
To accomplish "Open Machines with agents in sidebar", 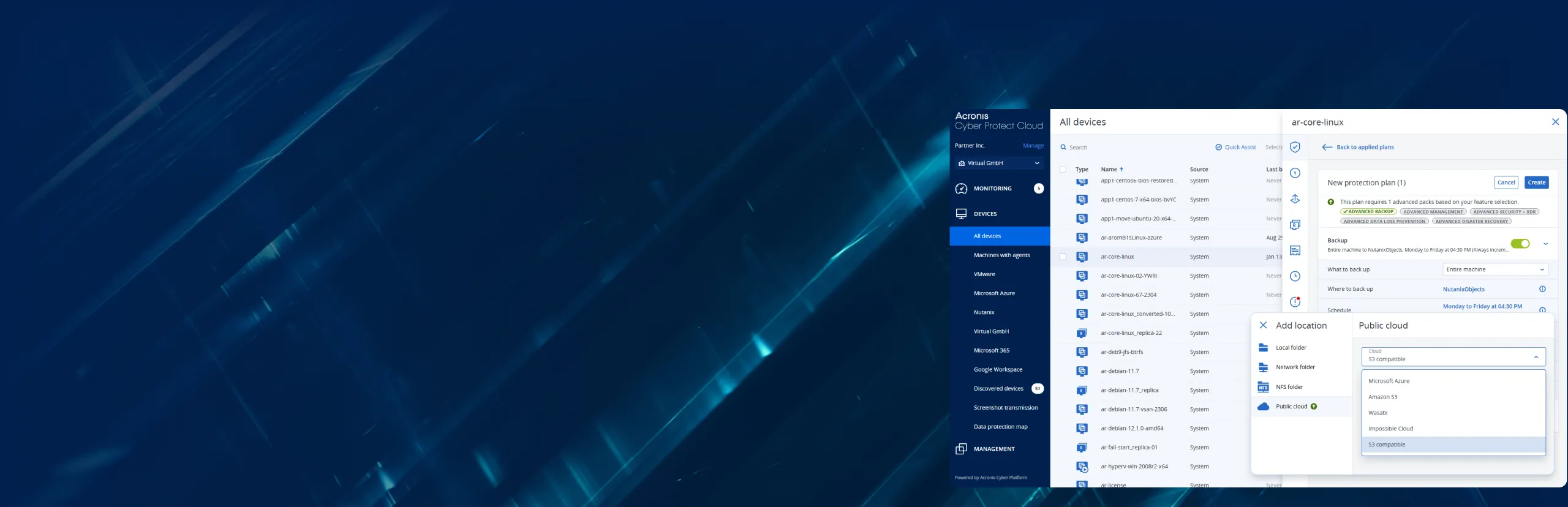I will click(1001, 255).
